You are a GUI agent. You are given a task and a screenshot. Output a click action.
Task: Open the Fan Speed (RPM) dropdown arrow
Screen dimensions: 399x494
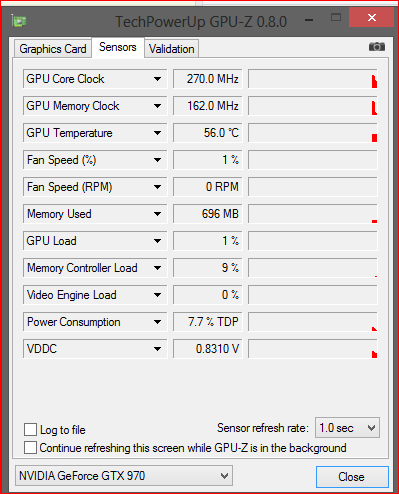[x=157, y=187]
